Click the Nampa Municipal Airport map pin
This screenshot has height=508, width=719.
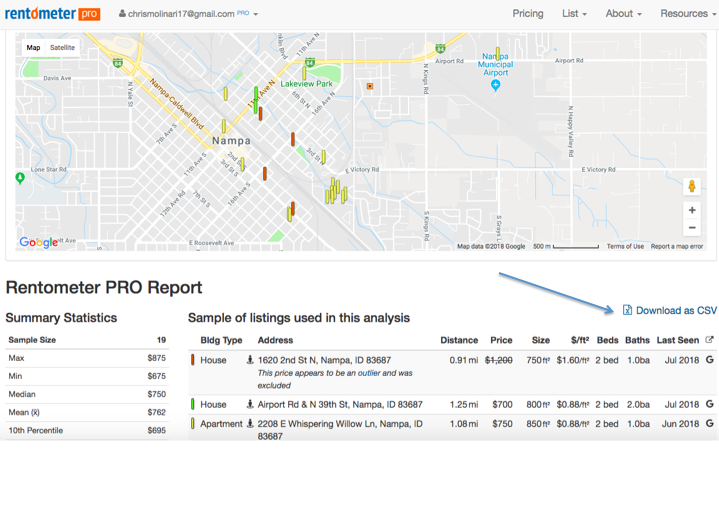pyautogui.click(x=495, y=85)
